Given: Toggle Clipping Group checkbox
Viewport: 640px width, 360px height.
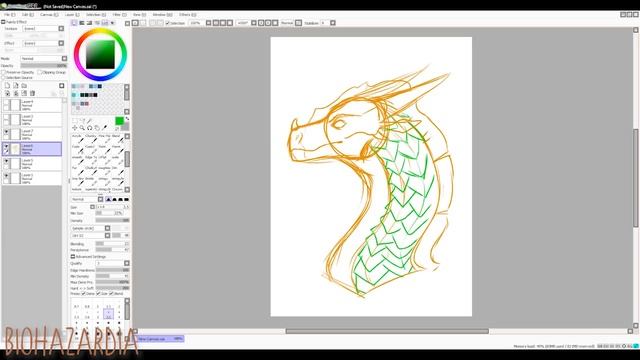Looking at the screenshot, I should tap(40, 72).
